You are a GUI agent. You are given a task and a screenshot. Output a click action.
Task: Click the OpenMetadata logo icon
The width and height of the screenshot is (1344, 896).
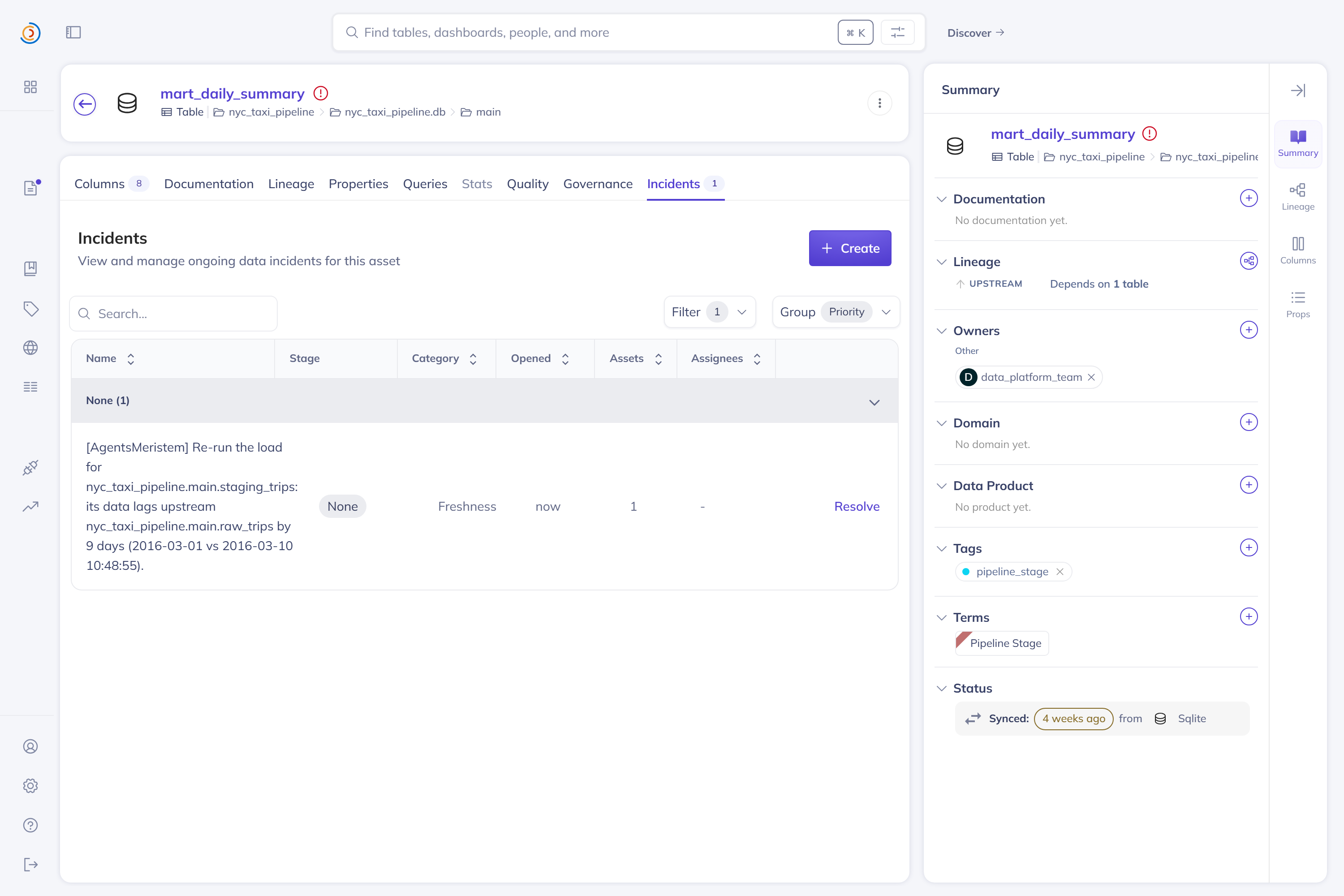pyautogui.click(x=30, y=33)
